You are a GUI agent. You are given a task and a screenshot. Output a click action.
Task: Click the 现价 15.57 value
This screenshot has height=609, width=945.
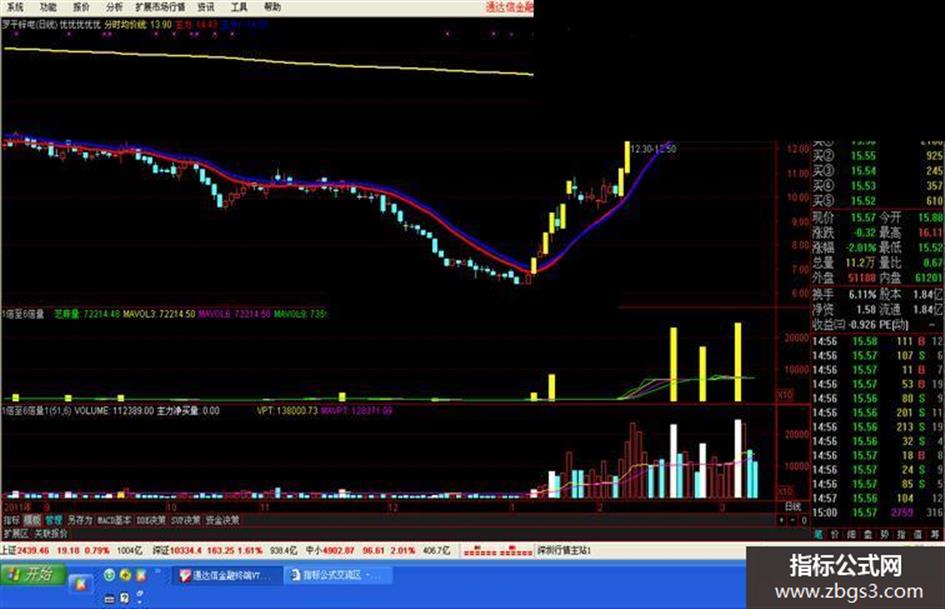coord(863,217)
